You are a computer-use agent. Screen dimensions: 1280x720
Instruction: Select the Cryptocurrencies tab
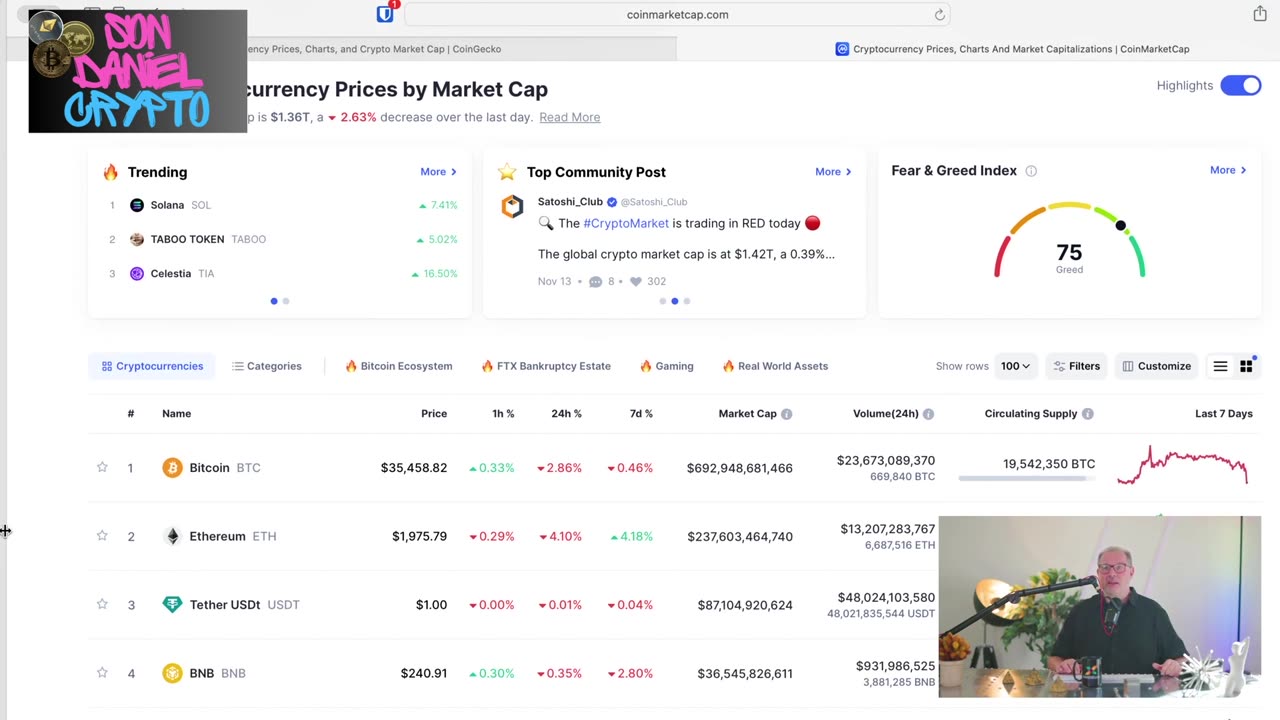152,366
